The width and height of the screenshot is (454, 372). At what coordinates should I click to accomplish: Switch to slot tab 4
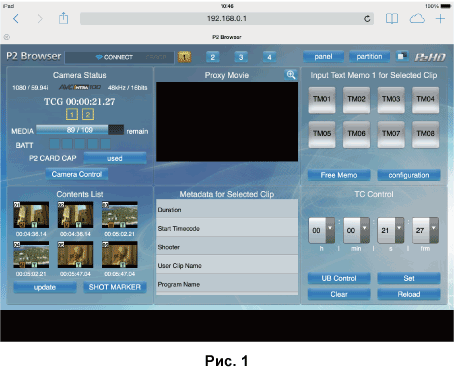click(x=269, y=57)
